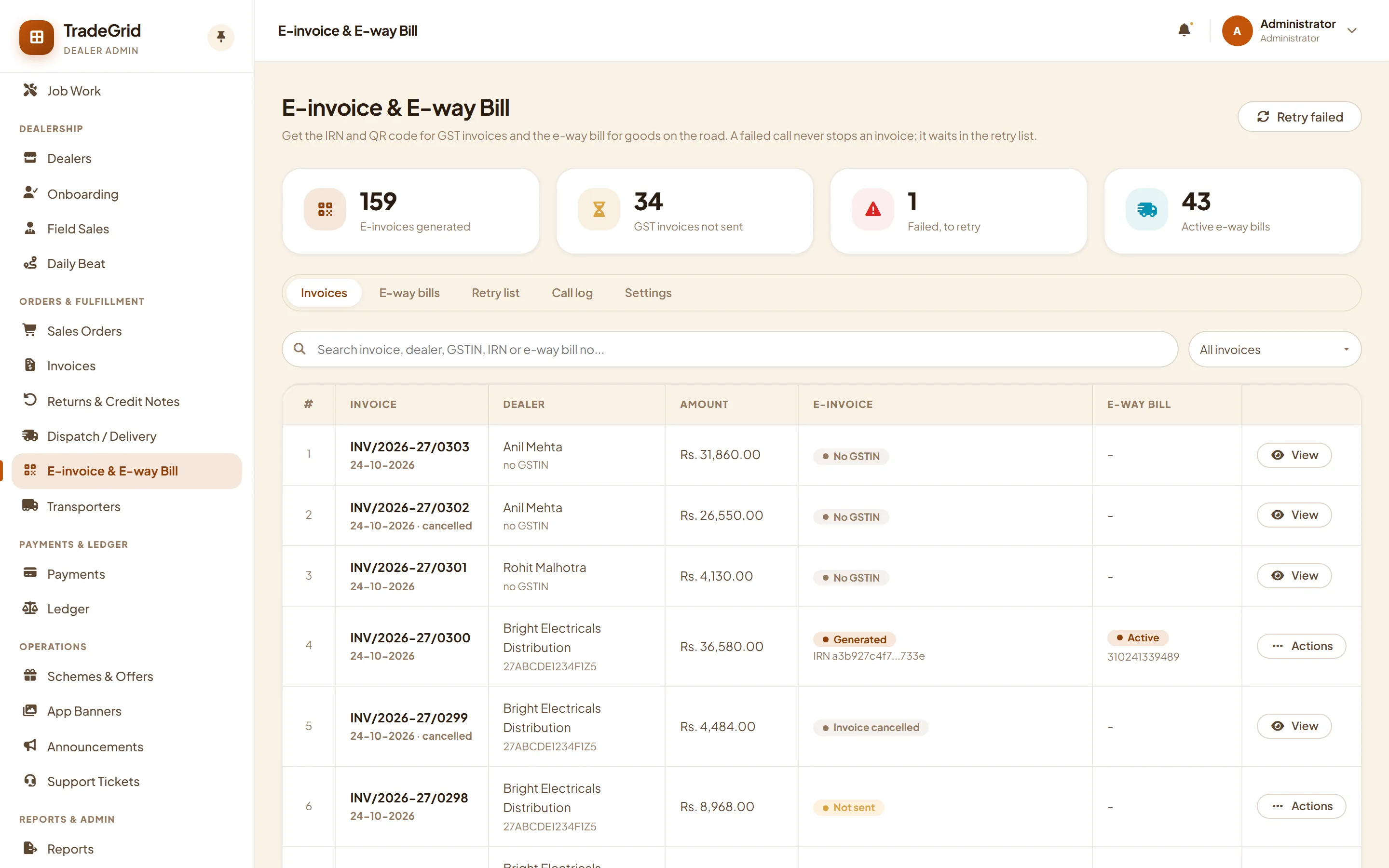
Task: Click the Generated status badge
Action: coord(854,639)
